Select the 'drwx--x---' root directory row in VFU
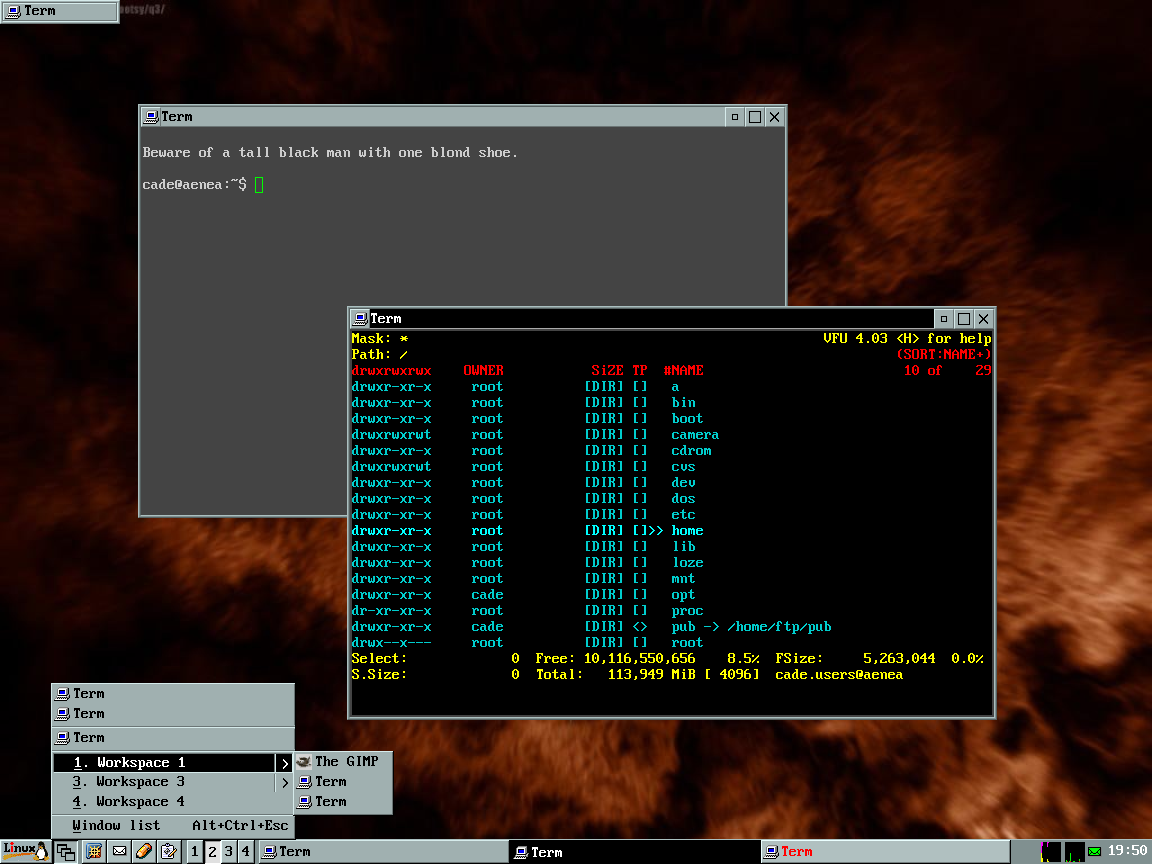The width and height of the screenshot is (1152, 864). [672, 643]
